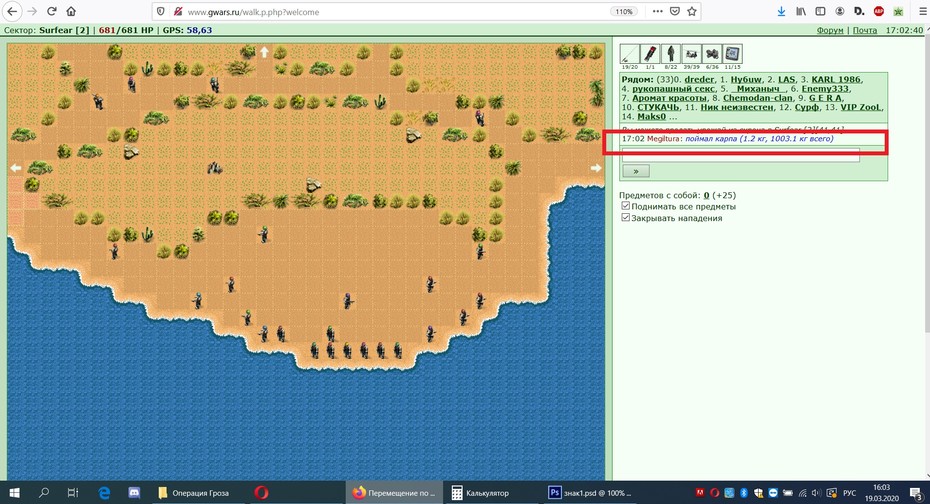Image resolution: width=930 pixels, height=504 pixels.
Task: Select the vehicle item slot 39/39
Action: [691, 54]
